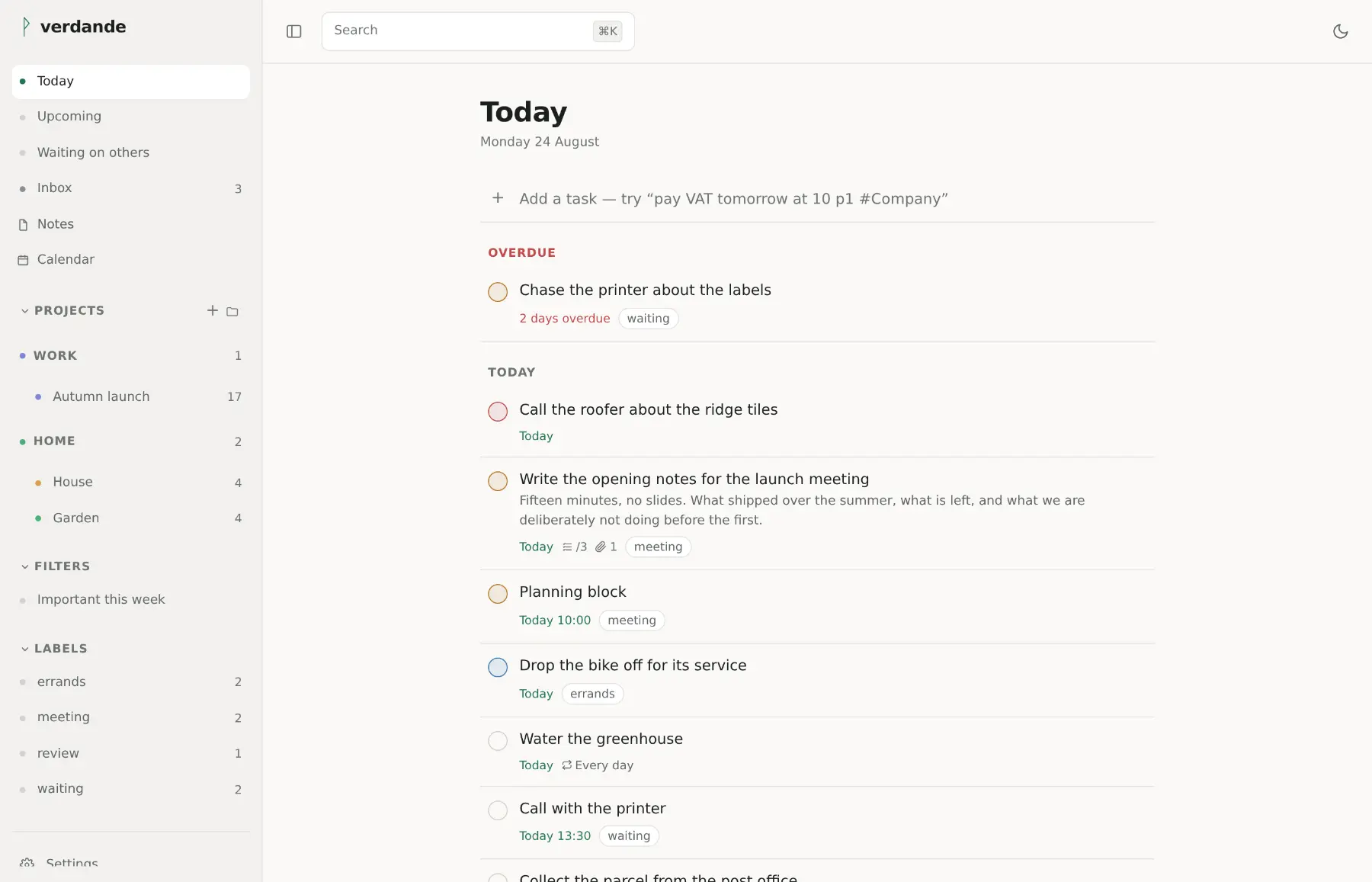Open the Inbox with 3 items
Viewport: 1372px width, 882px height.
(131, 188)
